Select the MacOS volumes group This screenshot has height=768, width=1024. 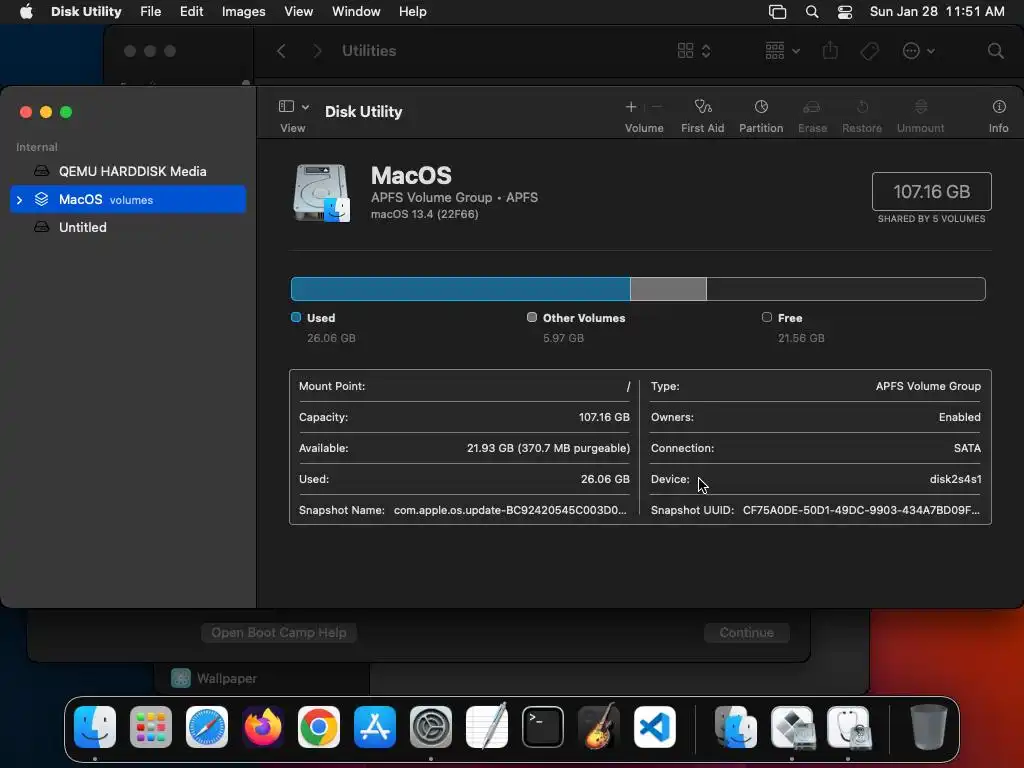128,199
